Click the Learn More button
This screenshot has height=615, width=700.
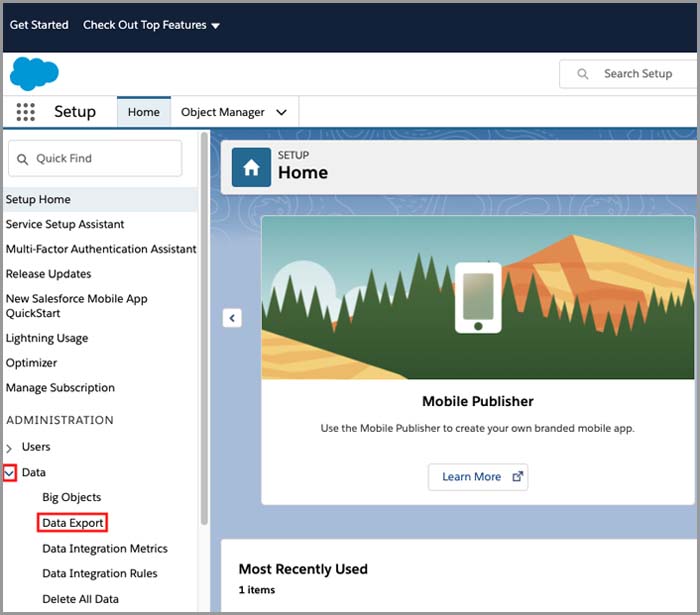pyautogui.click(x=477, y=477)
